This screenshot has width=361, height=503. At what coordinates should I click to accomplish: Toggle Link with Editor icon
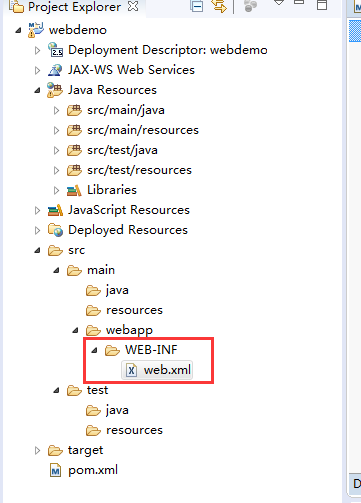(x=219, y=6)
